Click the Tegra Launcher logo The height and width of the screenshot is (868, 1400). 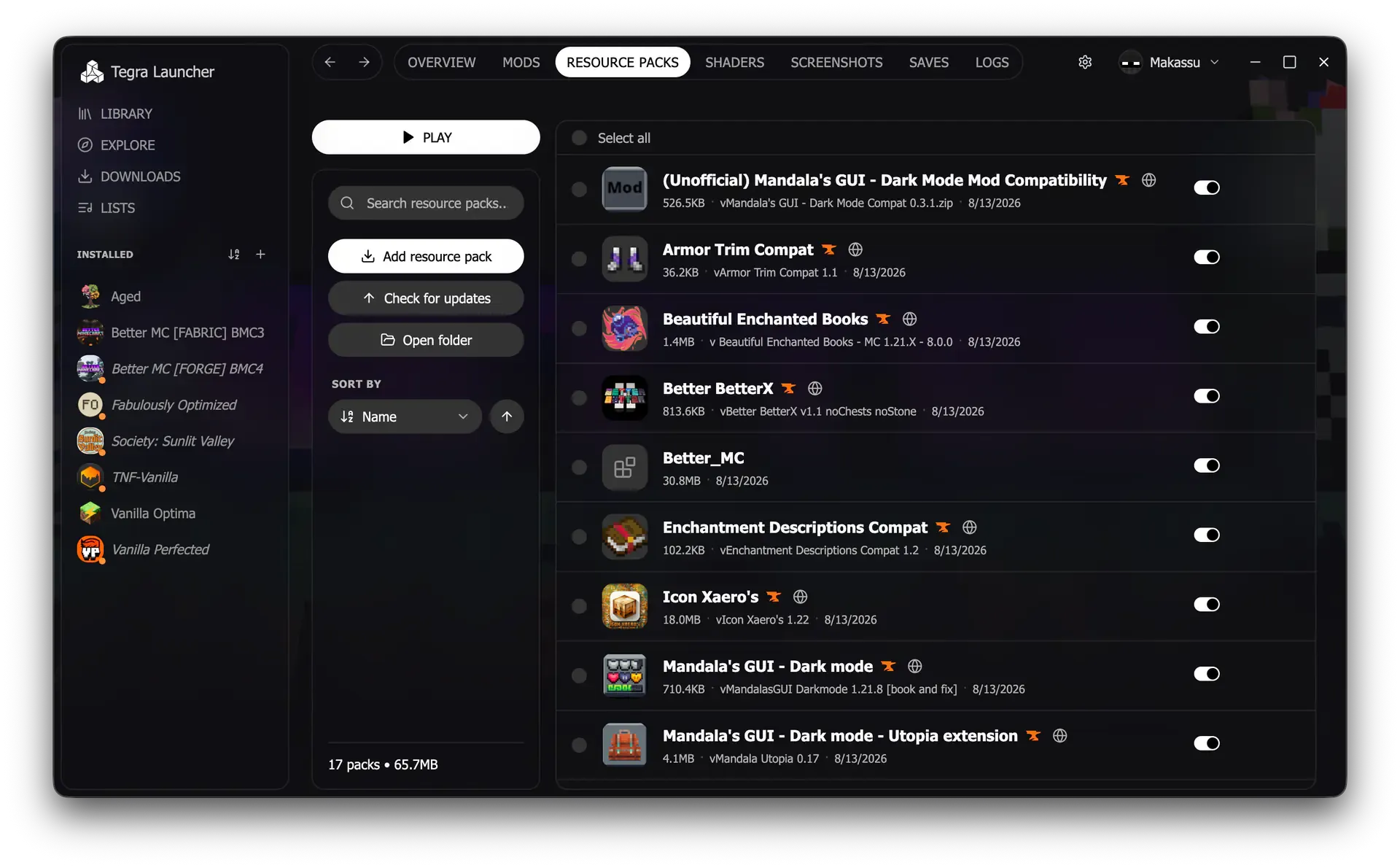coord(92,71)
